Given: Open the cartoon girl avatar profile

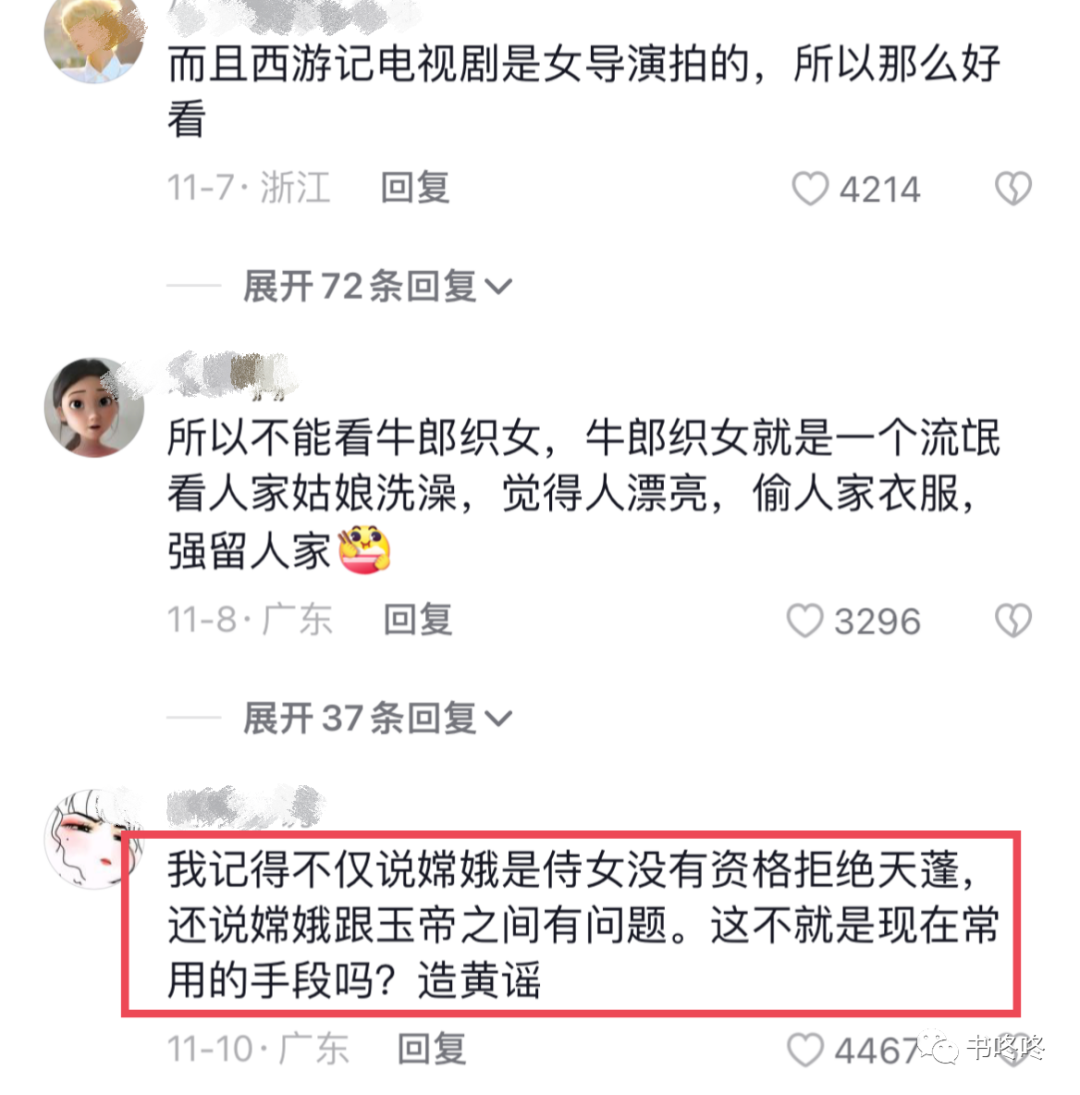Looking at the screenshot, I should (94, 408).
